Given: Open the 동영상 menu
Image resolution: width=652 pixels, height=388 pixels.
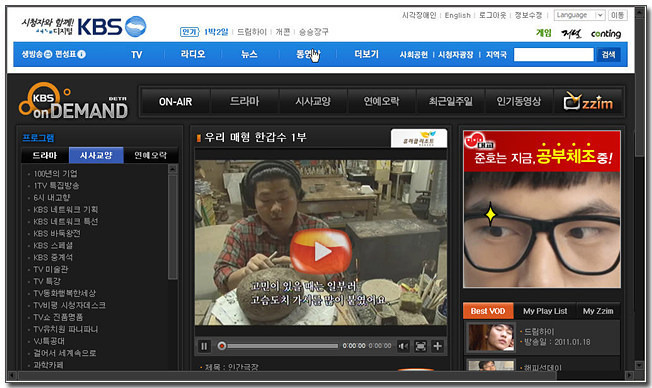Looking at the screenshot, I should pos(308,54).
